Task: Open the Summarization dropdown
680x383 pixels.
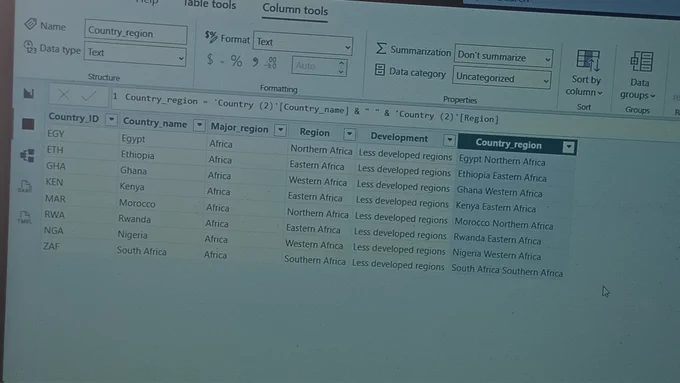Action: coord(503,56)
